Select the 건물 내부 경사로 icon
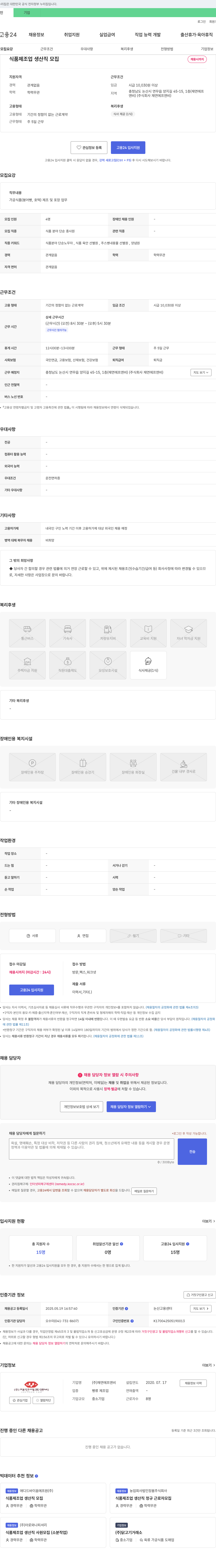Image resolution: width=216 pixels, height=1568 pixels. point(184,767)
